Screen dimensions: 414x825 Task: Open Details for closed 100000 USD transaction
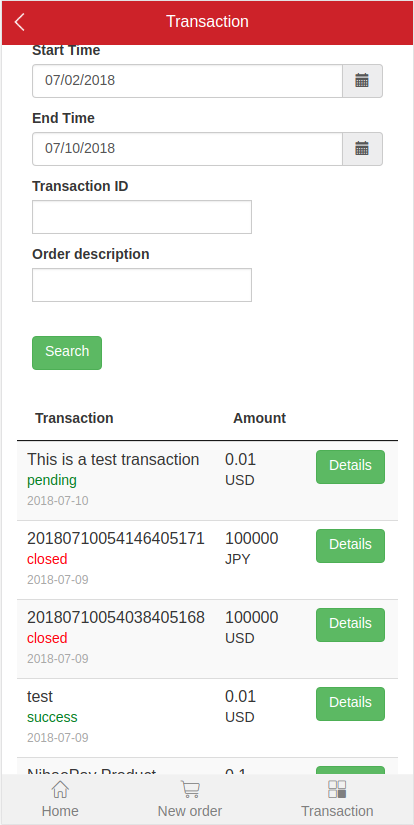[350, 625]
